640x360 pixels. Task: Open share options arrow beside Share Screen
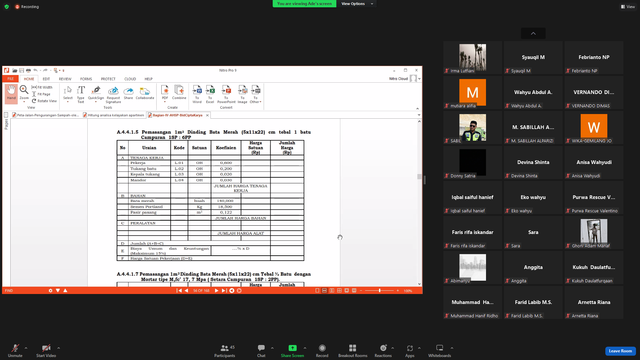click(305, 348)
